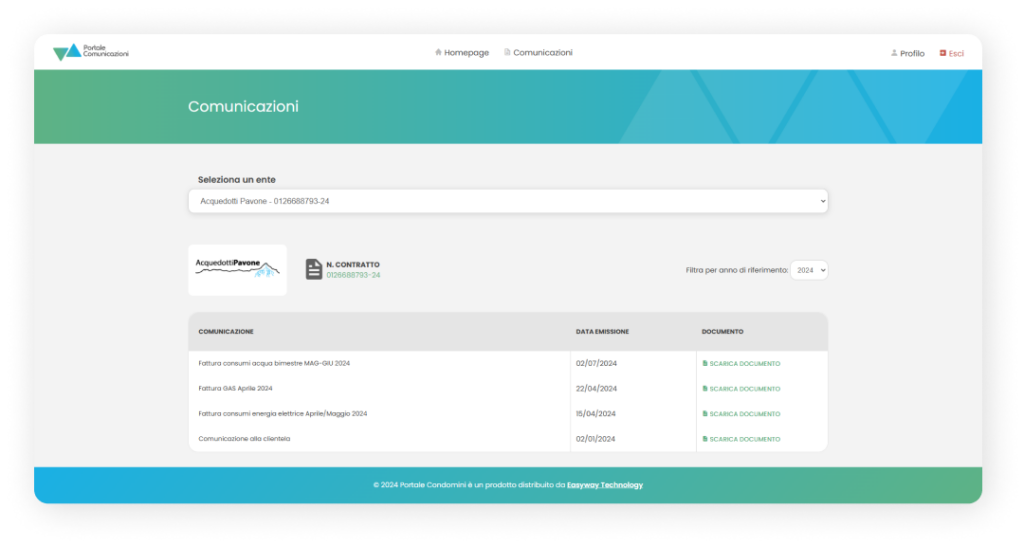Open the Easyway Technology footer link

pyautogui.click(x=604, y=485)
